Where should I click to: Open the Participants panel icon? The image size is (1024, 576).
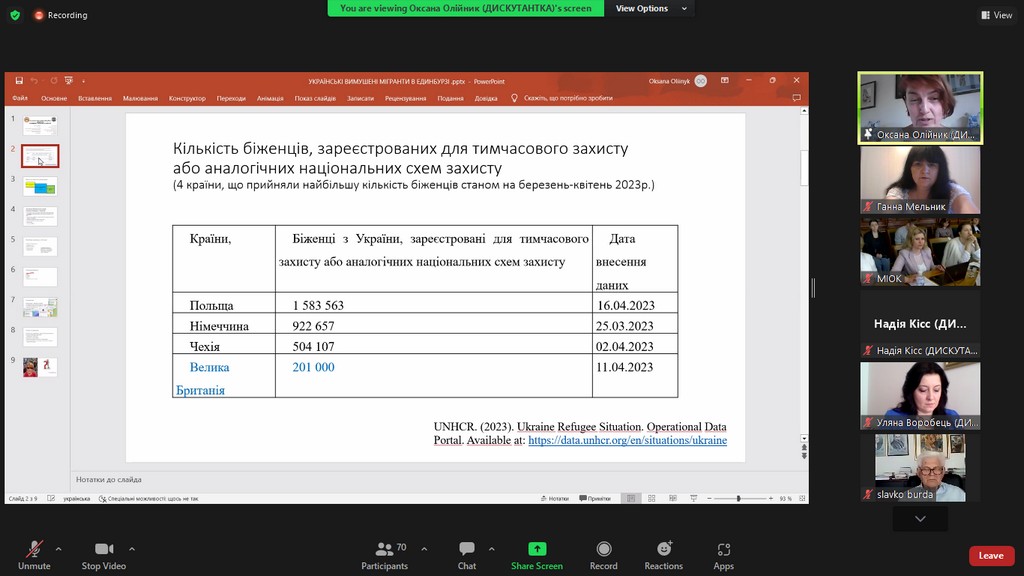pos(384,549)
